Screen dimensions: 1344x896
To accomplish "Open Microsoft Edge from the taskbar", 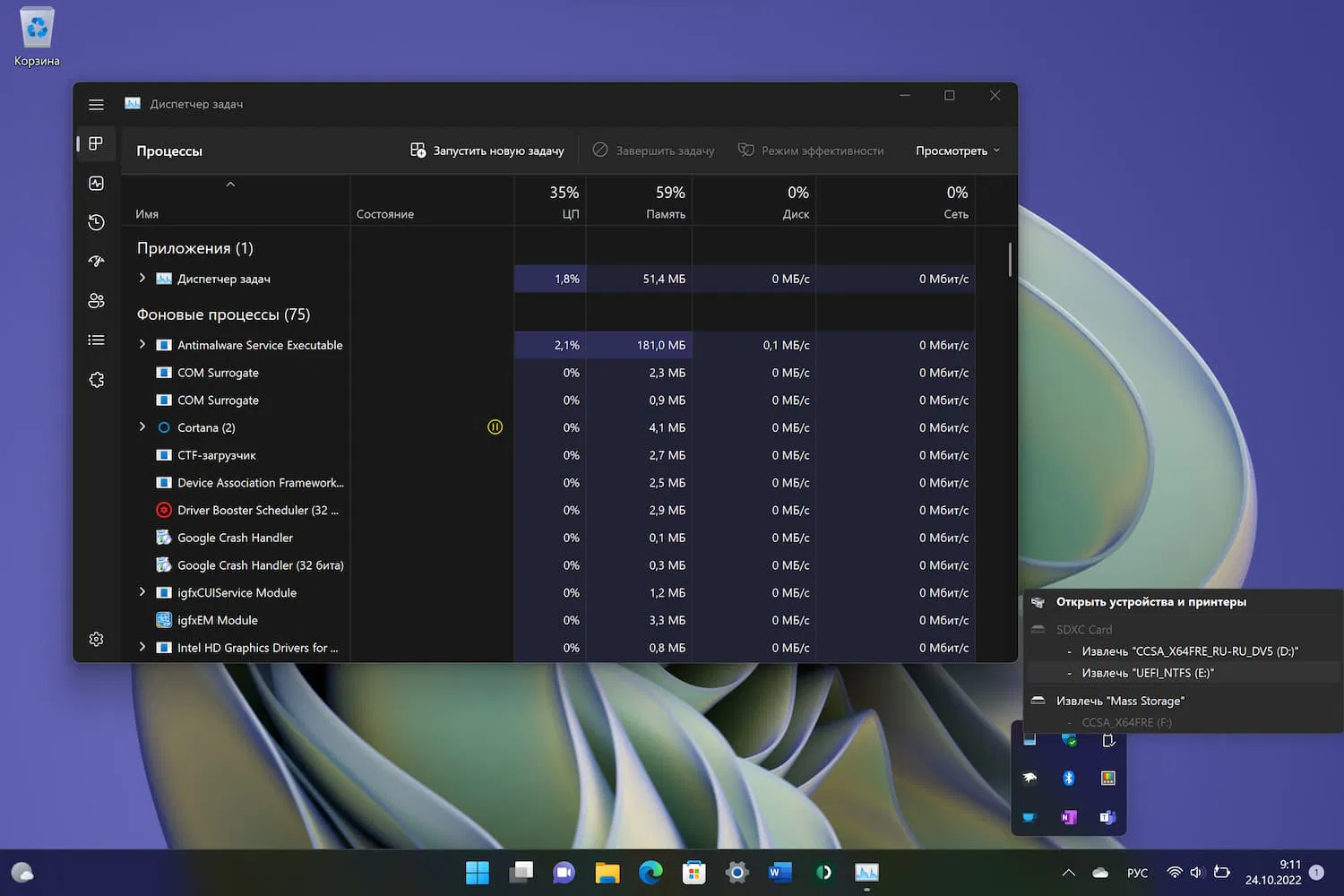I will pos(650,872).
